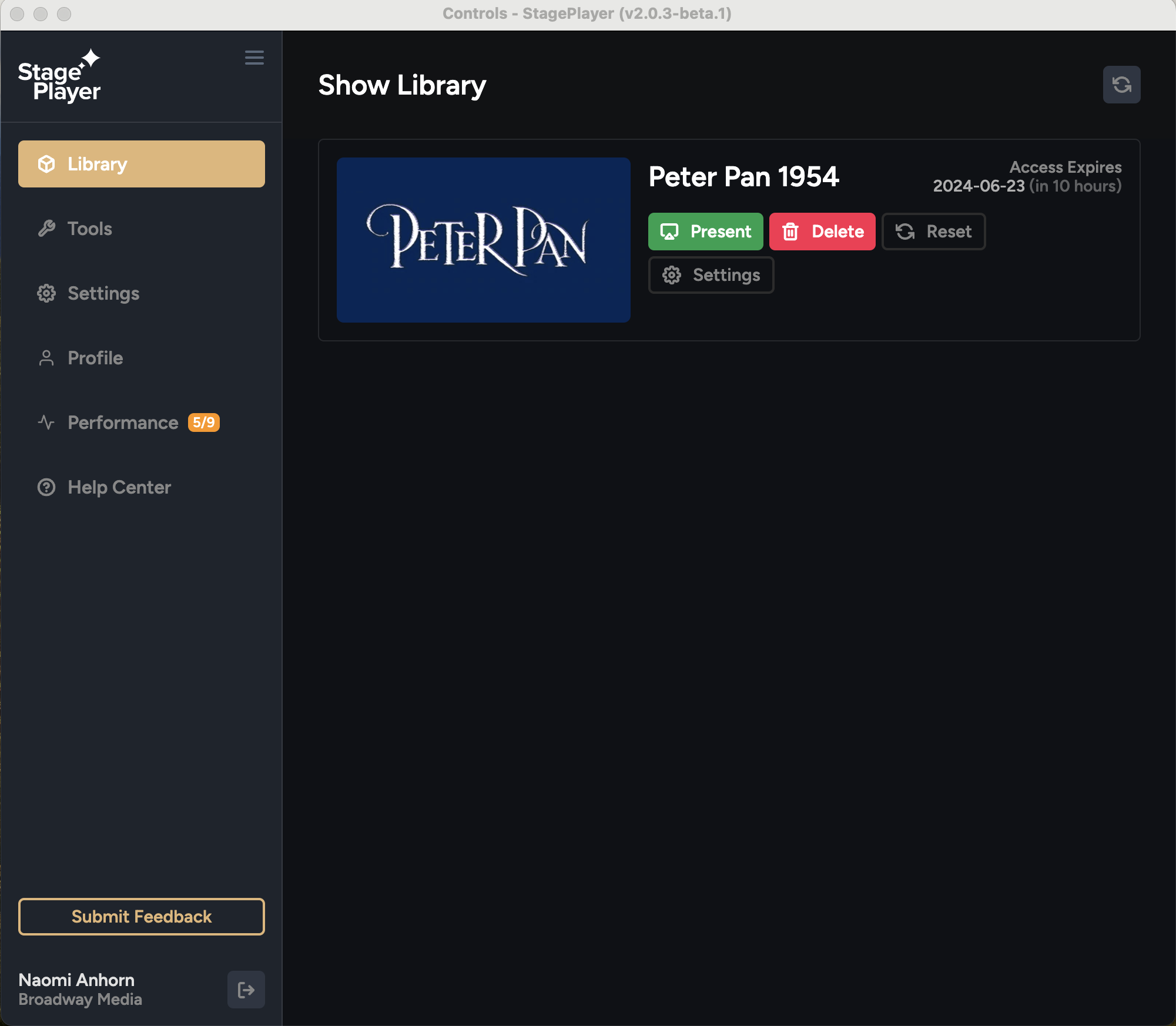The height and width of the screenshot is (1026, 1176).
Task: Click the Peter Pan 1954 title
Action: 743,177
